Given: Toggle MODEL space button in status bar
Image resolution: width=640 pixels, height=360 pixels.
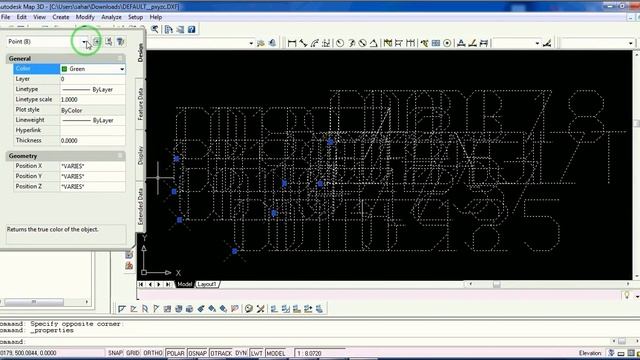Looking at the screenshot, I should tap(276, 353).
